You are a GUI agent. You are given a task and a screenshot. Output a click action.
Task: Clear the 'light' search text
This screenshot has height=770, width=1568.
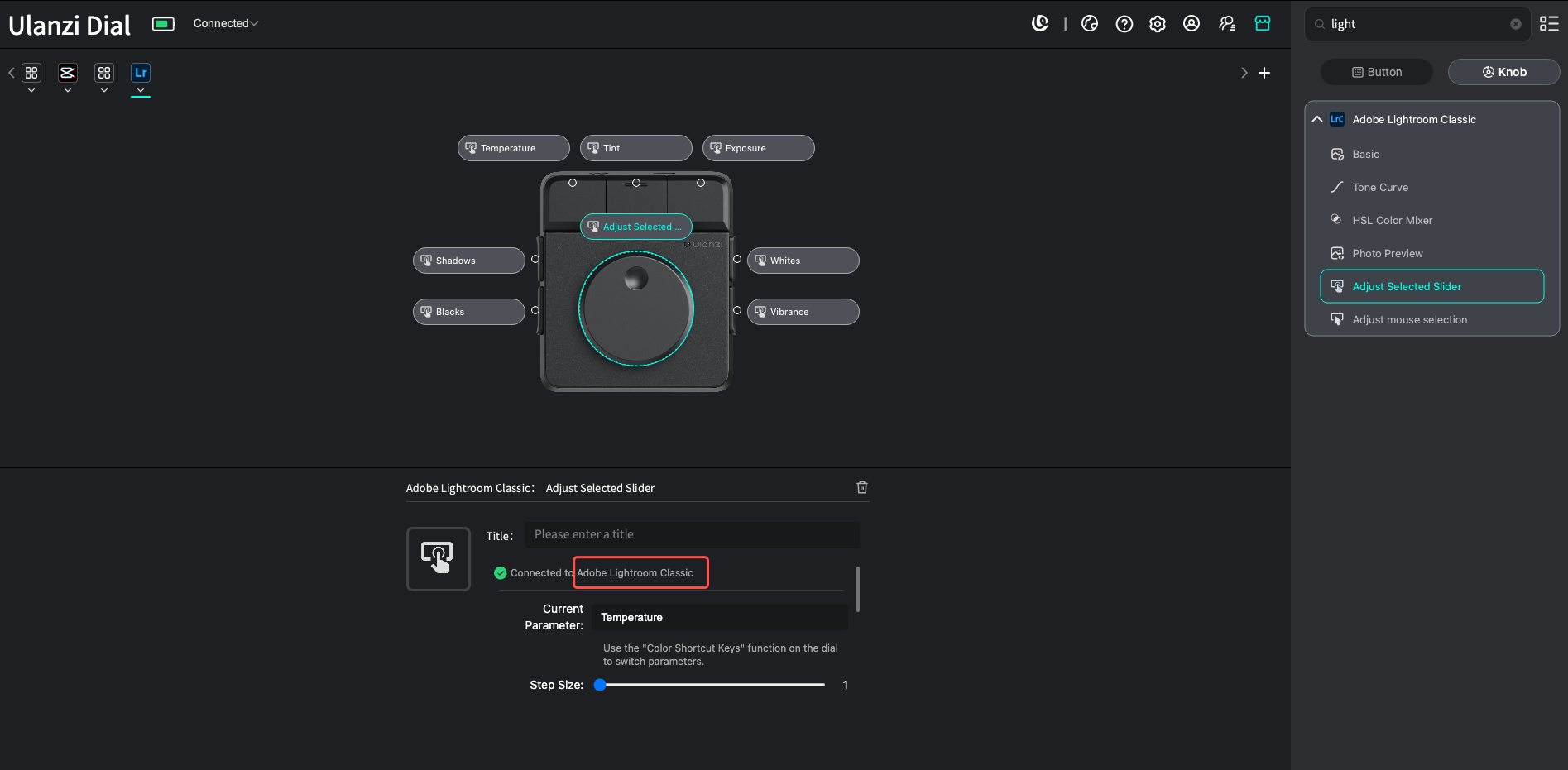pos(1516,24)
